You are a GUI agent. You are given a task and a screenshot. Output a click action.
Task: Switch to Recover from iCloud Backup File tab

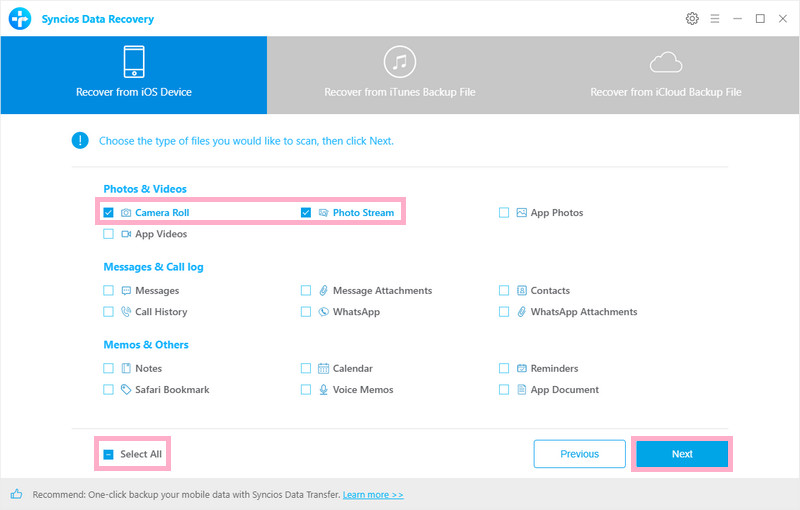point(666,75)
